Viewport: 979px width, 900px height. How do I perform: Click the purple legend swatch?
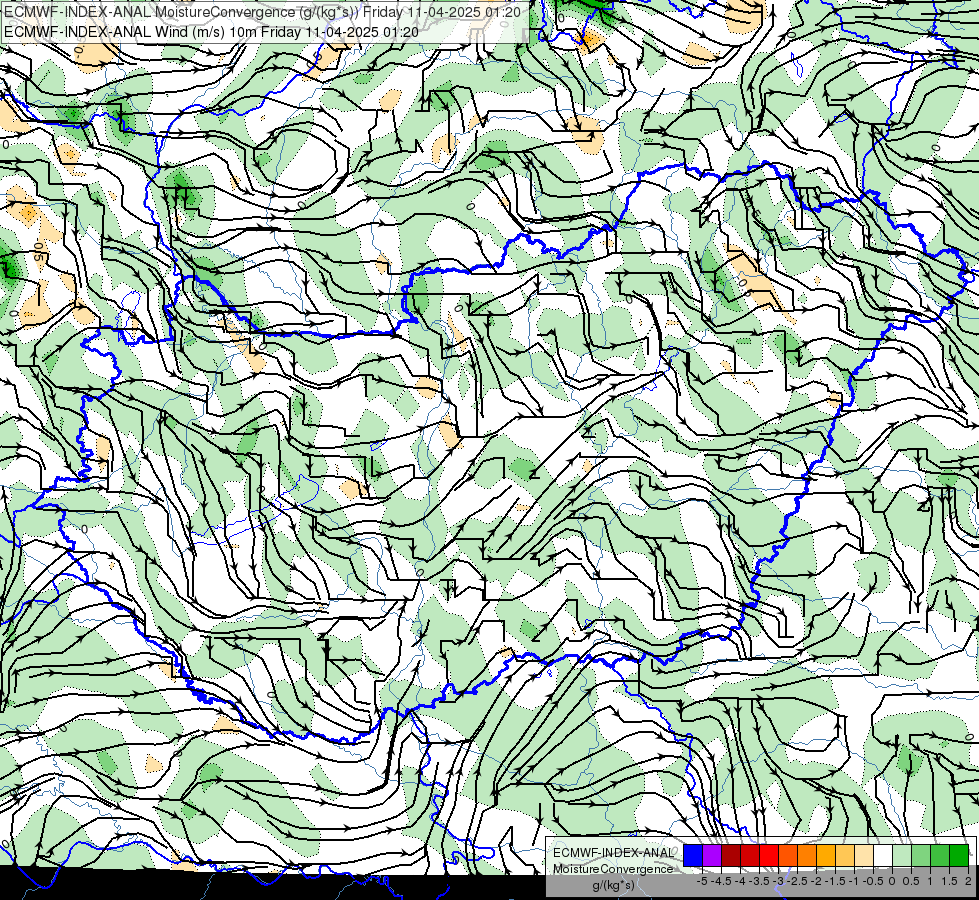pos(712,855)
